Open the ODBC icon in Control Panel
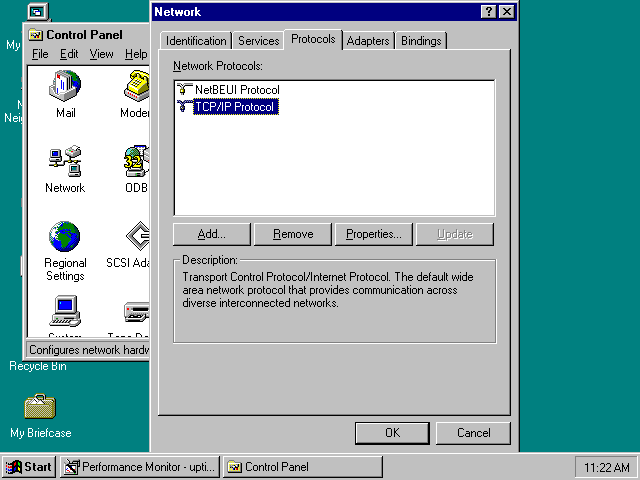 click(x=137, y=161)
